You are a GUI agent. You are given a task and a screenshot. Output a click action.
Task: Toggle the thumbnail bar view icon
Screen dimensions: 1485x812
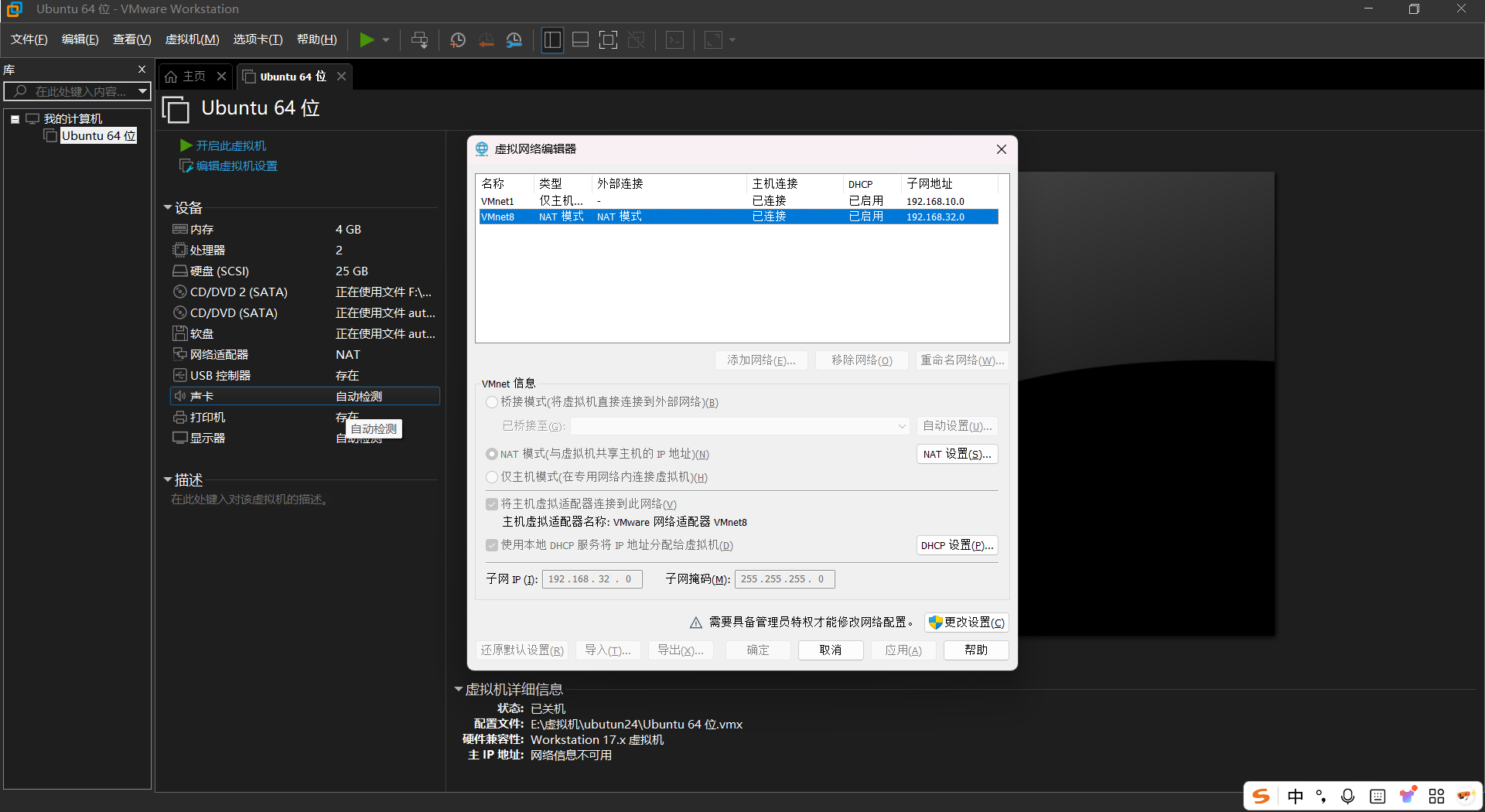click(x=581, y=40)
